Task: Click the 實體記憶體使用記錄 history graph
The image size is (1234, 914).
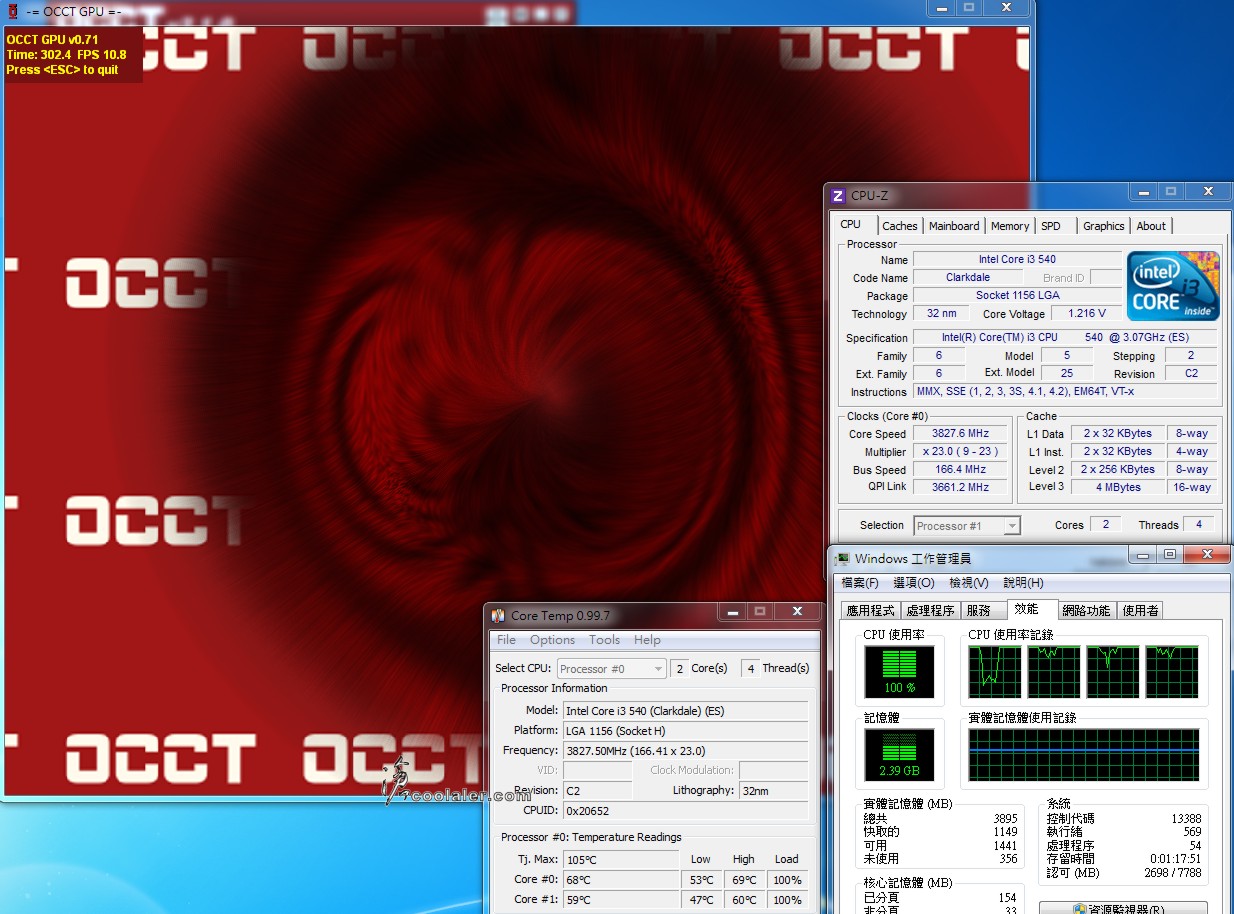Action: pyautogui.click(x=1083, y=754)
